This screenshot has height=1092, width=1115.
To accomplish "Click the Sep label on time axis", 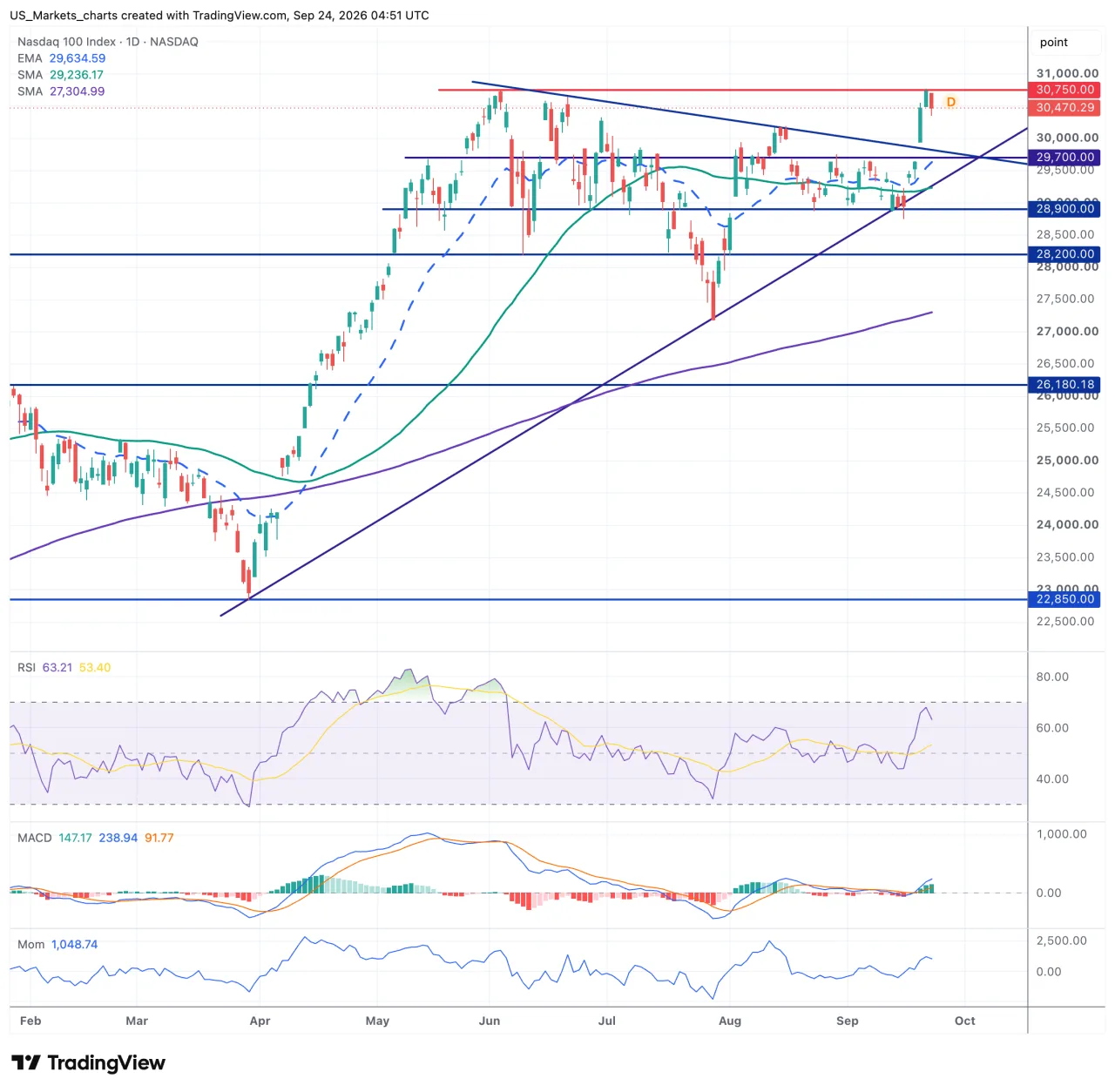I will tap(848, 1021).
